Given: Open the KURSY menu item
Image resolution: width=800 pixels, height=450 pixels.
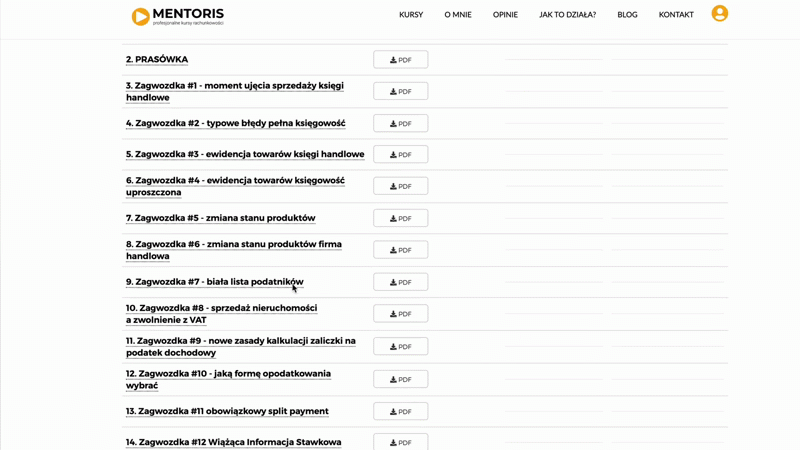Looking at the screenshot, I should tap(411, 15).
